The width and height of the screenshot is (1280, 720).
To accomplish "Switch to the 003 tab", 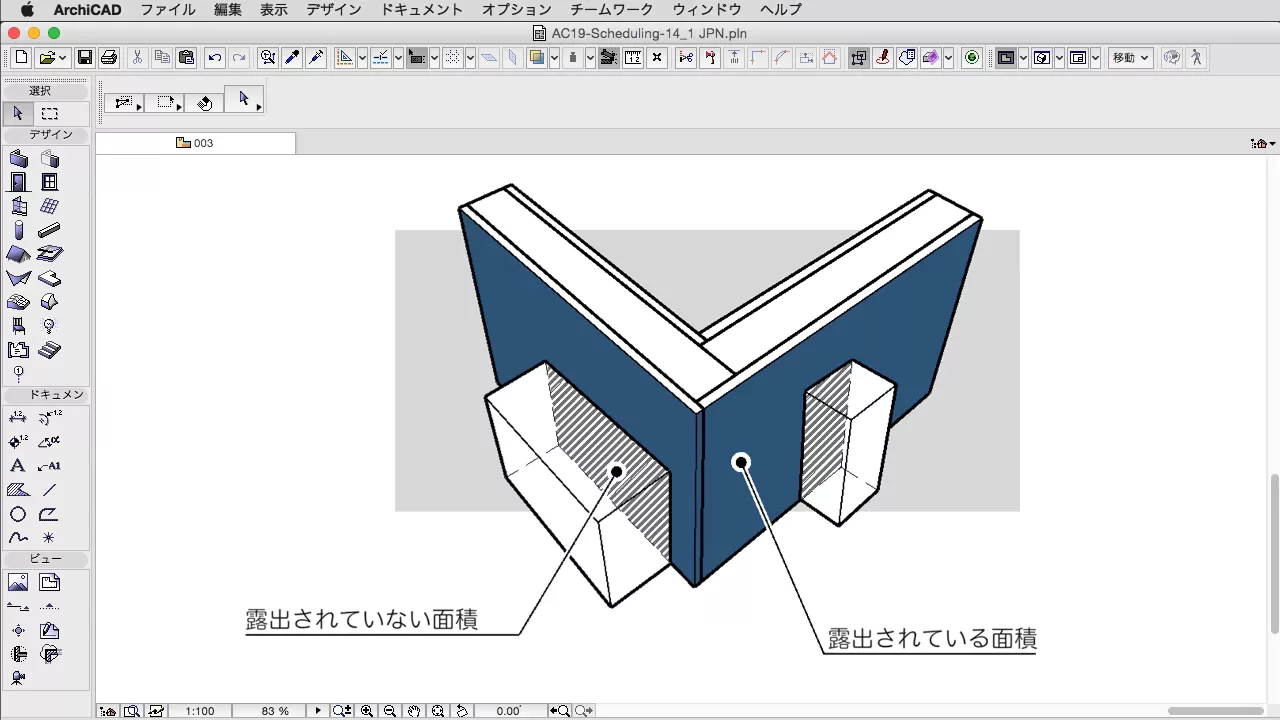I will click(x=195, y=143).
